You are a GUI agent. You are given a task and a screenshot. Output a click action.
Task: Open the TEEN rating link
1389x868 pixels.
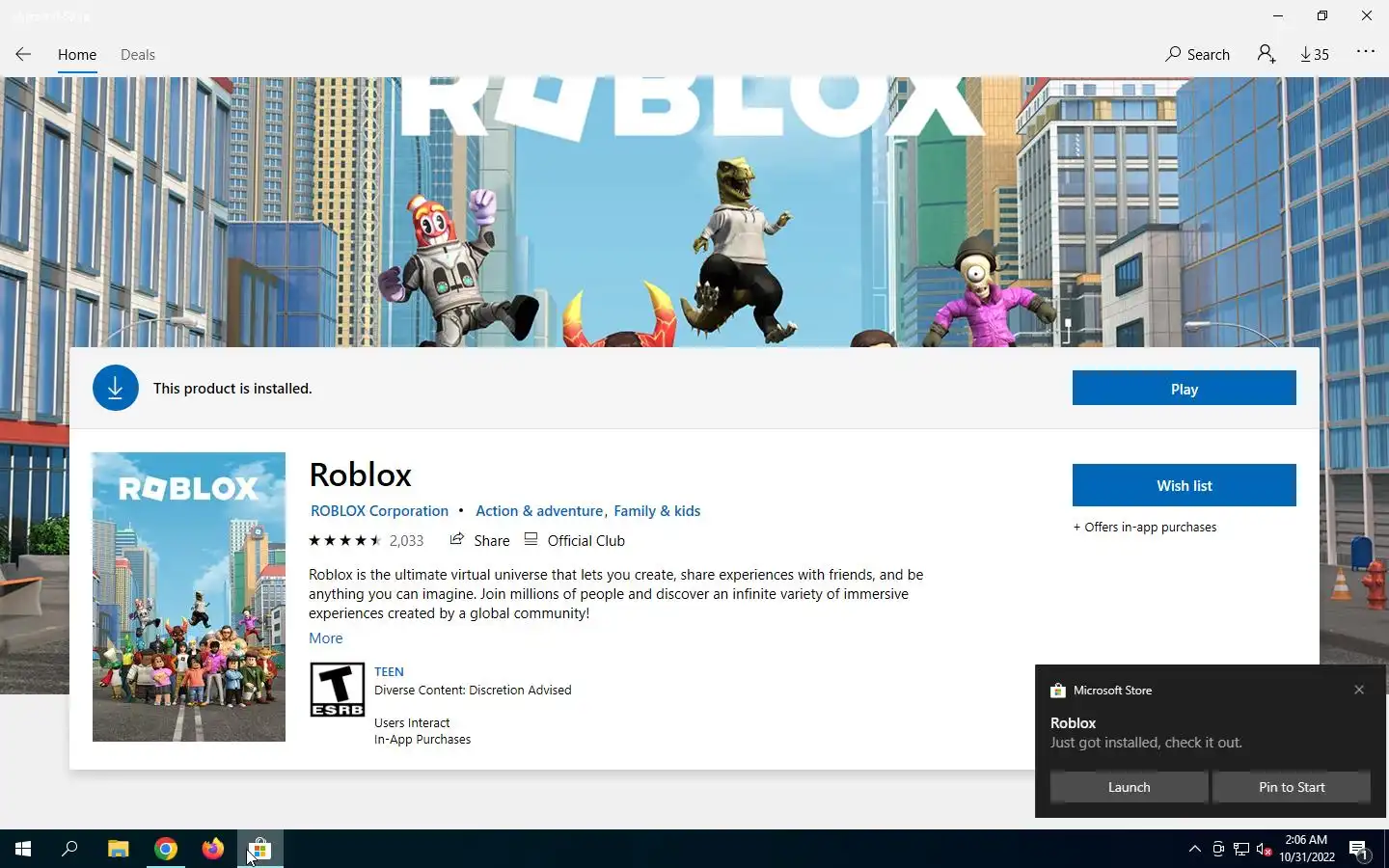point(389,672)
